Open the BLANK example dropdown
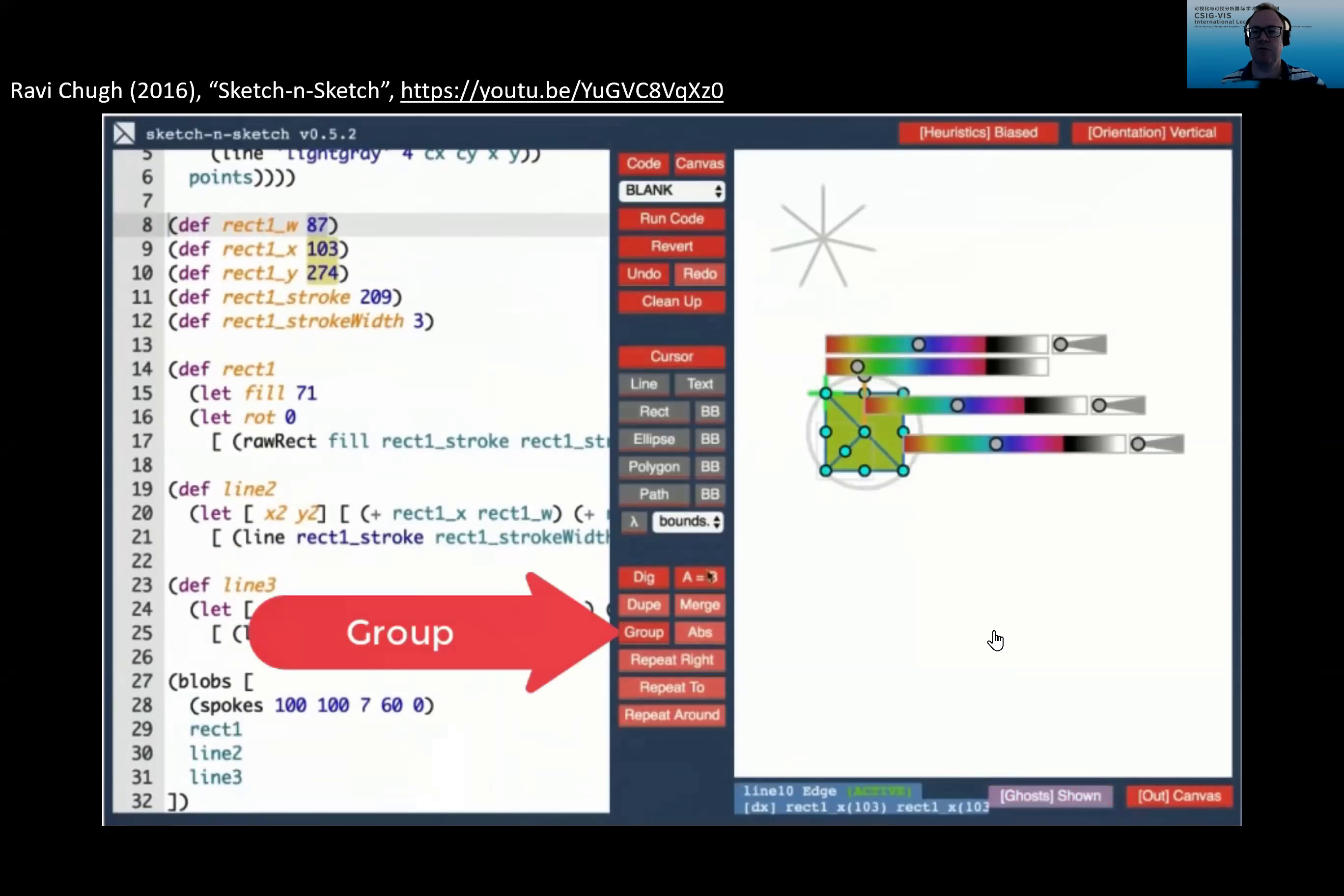1344x896 pixels. (x=672, y=190)
